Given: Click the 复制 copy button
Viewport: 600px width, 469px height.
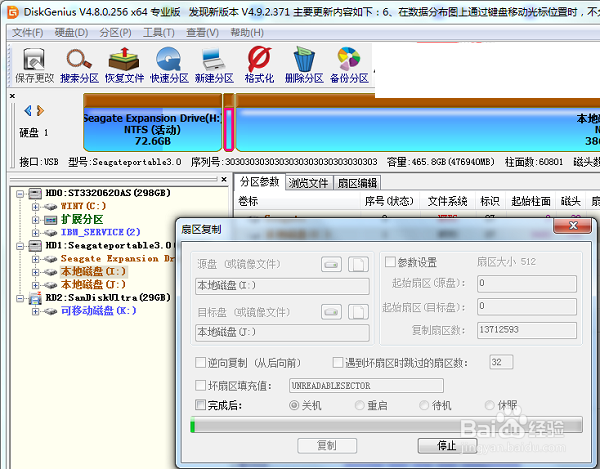Looking at the screenshot, I should tap(327, 446).
